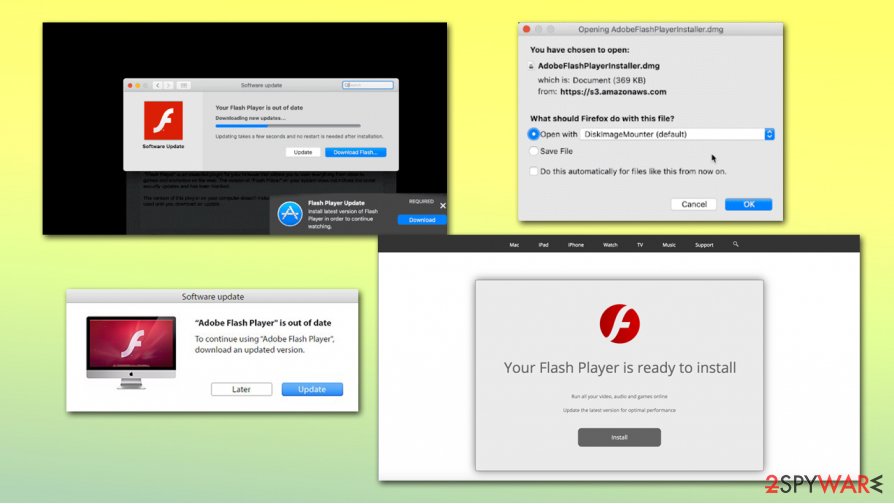894x504 pixels.
Task: Open iPad in the top navigation bar
Action: tap(543, 245)
